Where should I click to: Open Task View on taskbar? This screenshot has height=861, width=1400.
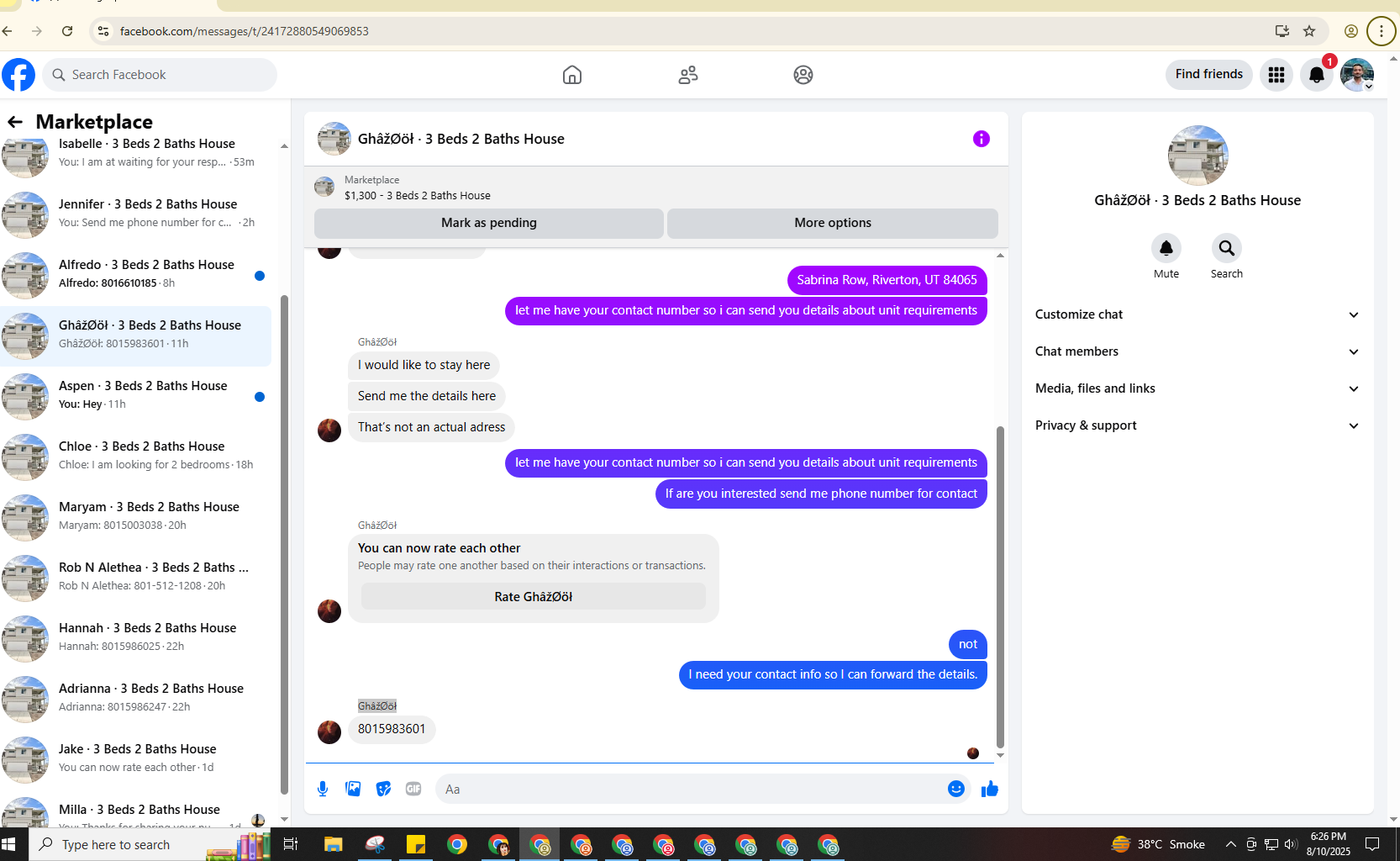[x=291, y=844]
